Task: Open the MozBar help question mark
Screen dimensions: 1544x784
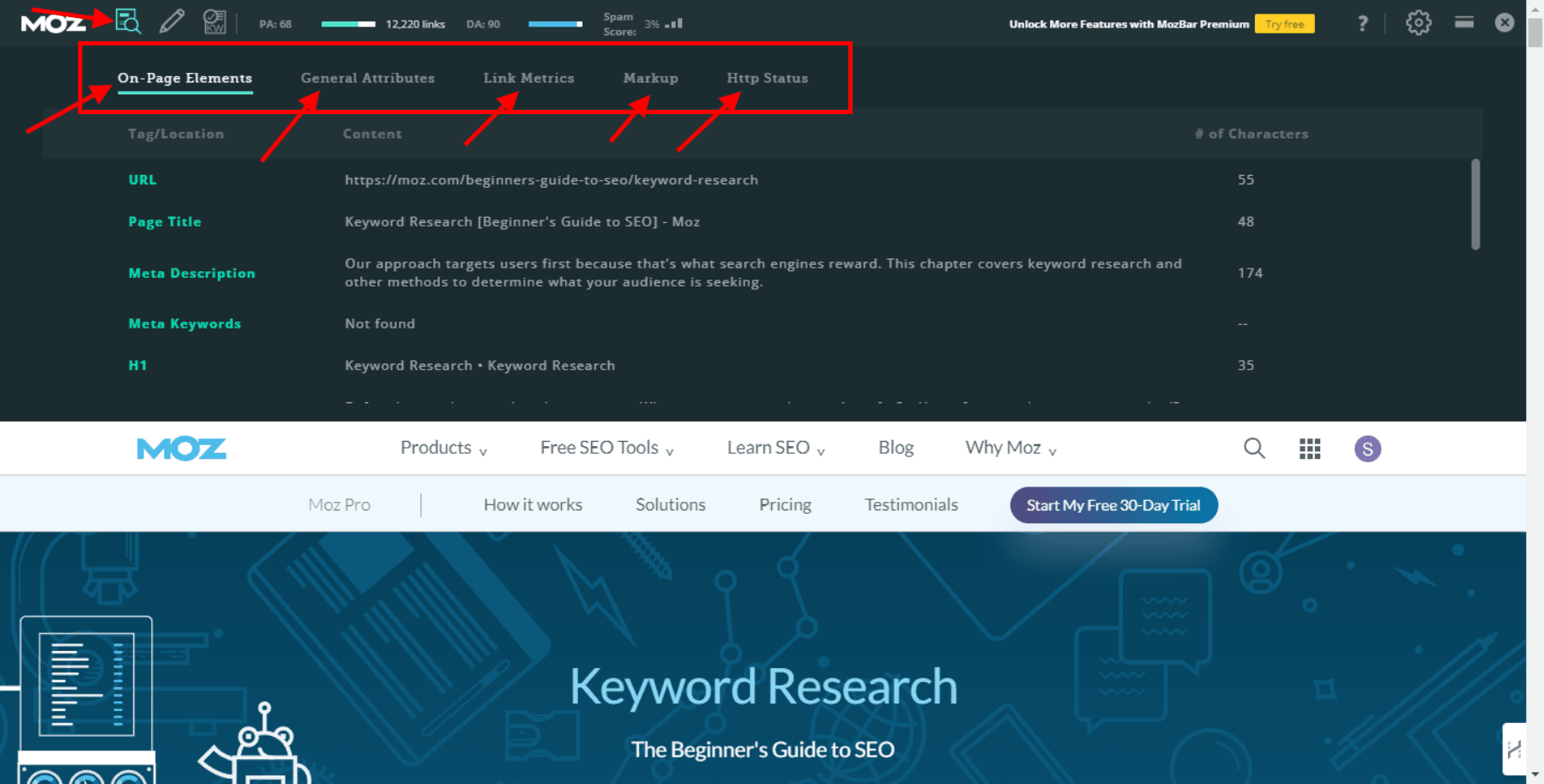Action: click(1362, 23)
